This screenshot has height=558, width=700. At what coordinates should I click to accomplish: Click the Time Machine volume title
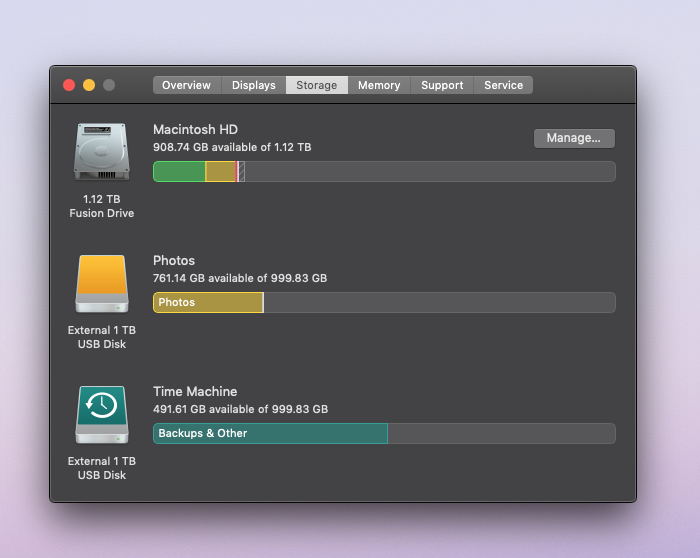tap(195, 391)
